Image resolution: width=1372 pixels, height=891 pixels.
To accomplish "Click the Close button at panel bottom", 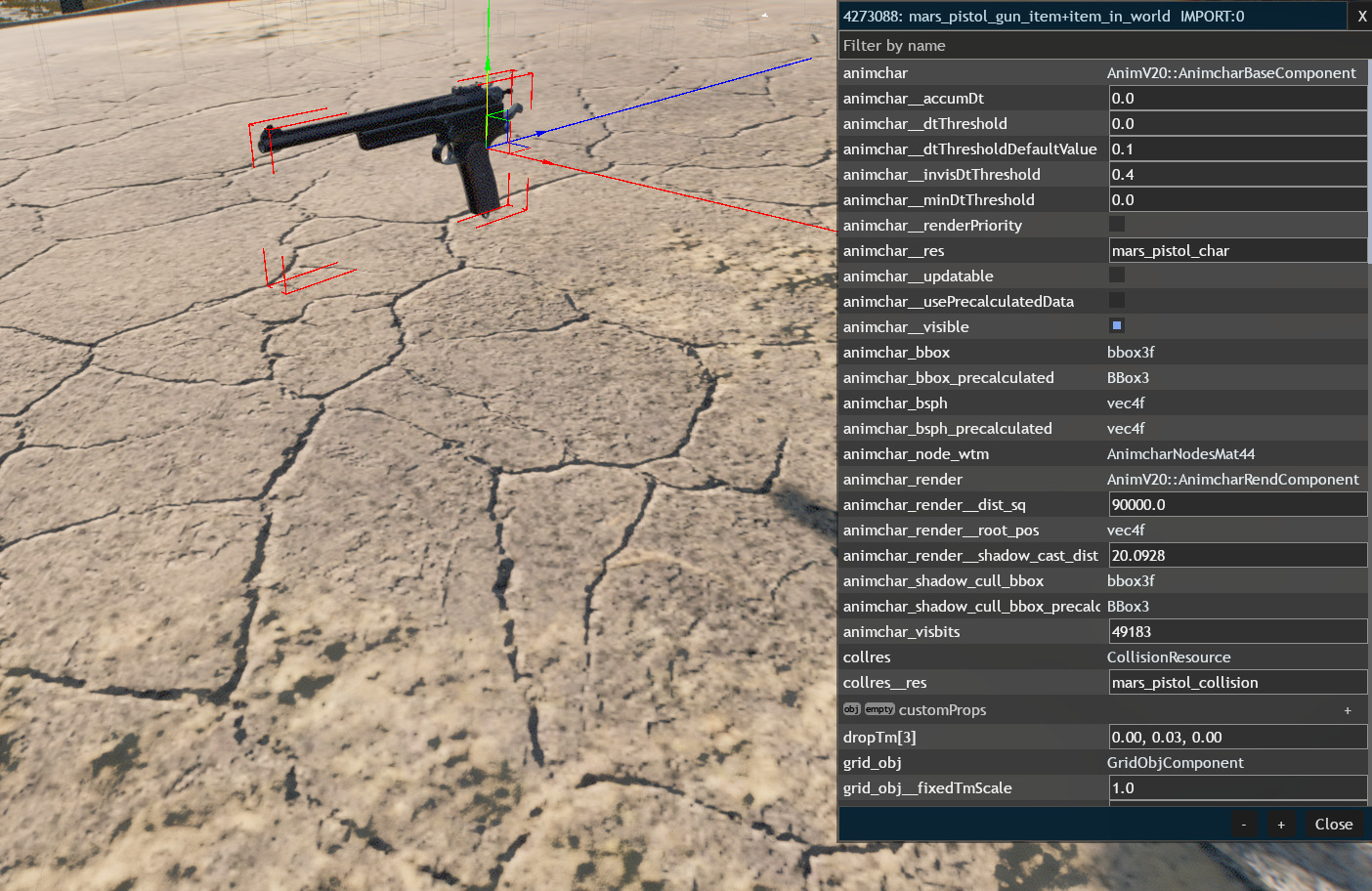I will 1333,825.
